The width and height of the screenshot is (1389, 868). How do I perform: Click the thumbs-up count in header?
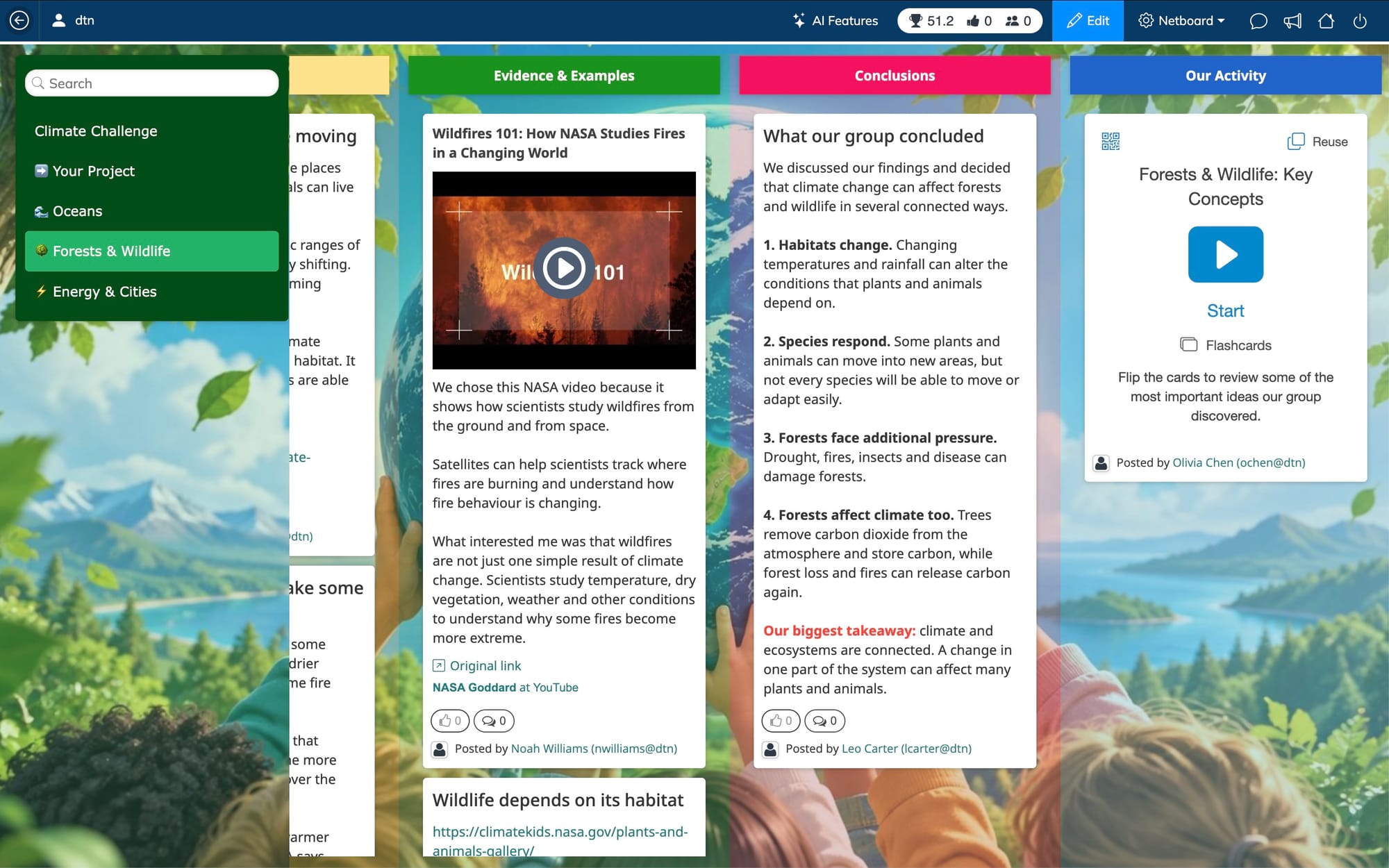coord(979,21)
